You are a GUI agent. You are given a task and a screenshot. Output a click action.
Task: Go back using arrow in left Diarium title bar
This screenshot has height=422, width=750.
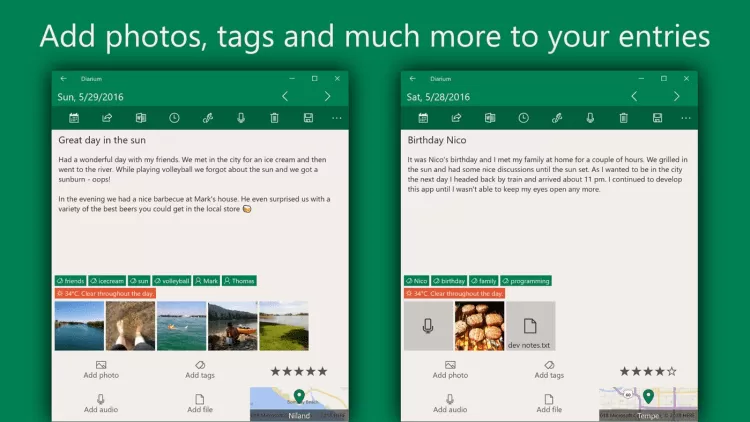64,78
